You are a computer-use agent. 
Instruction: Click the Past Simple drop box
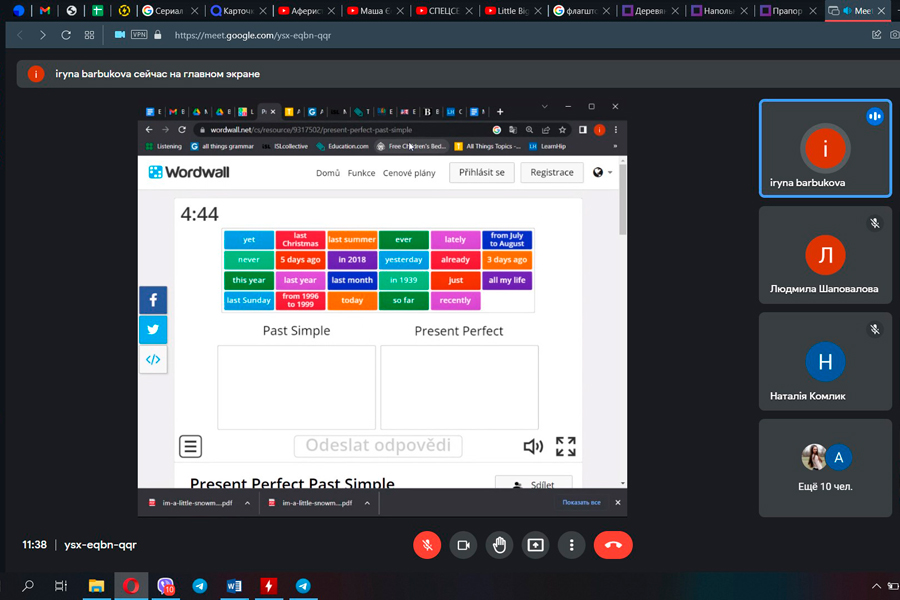coord(296,387)
